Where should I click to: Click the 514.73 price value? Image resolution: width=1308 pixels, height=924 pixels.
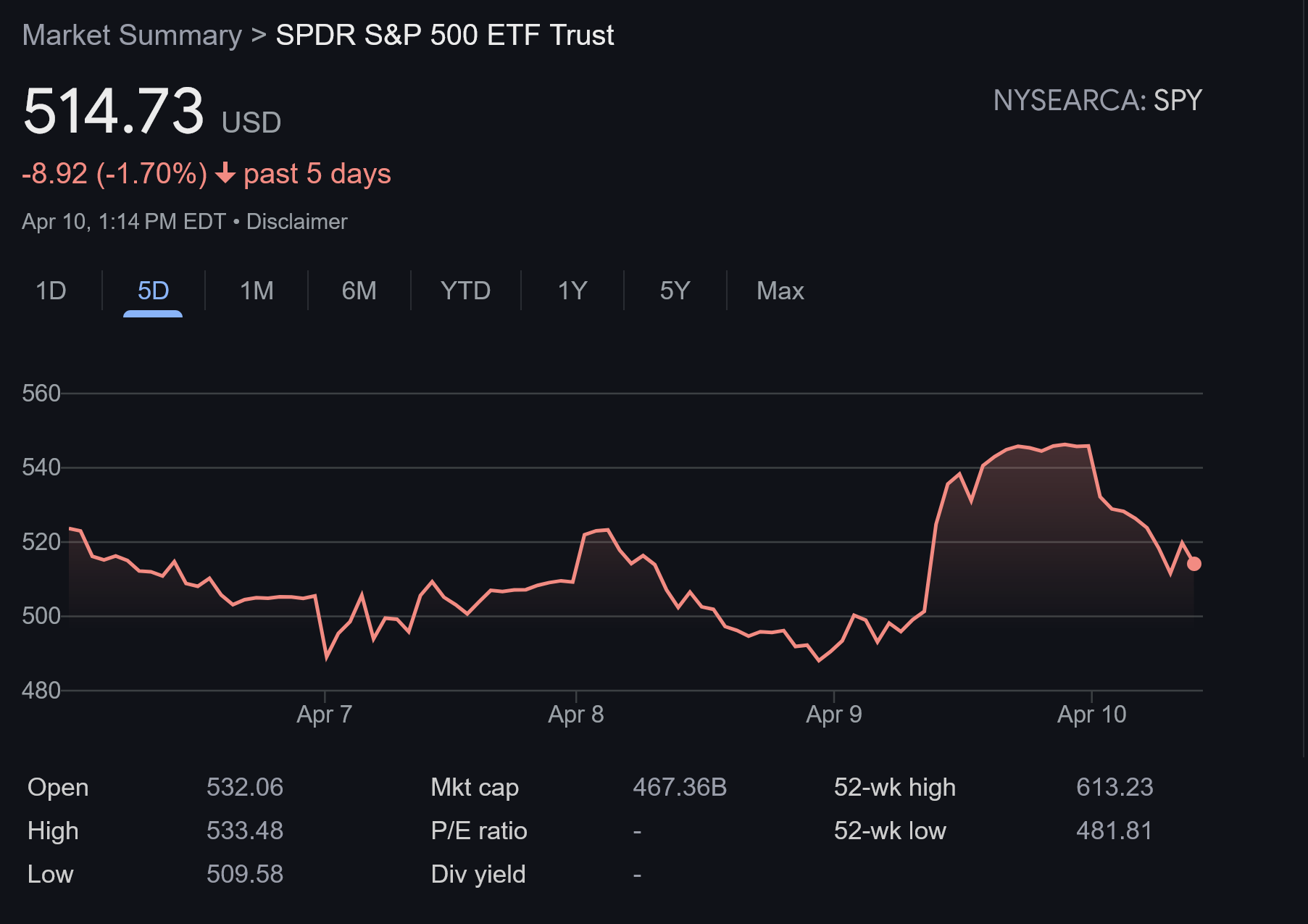(113, 111)
